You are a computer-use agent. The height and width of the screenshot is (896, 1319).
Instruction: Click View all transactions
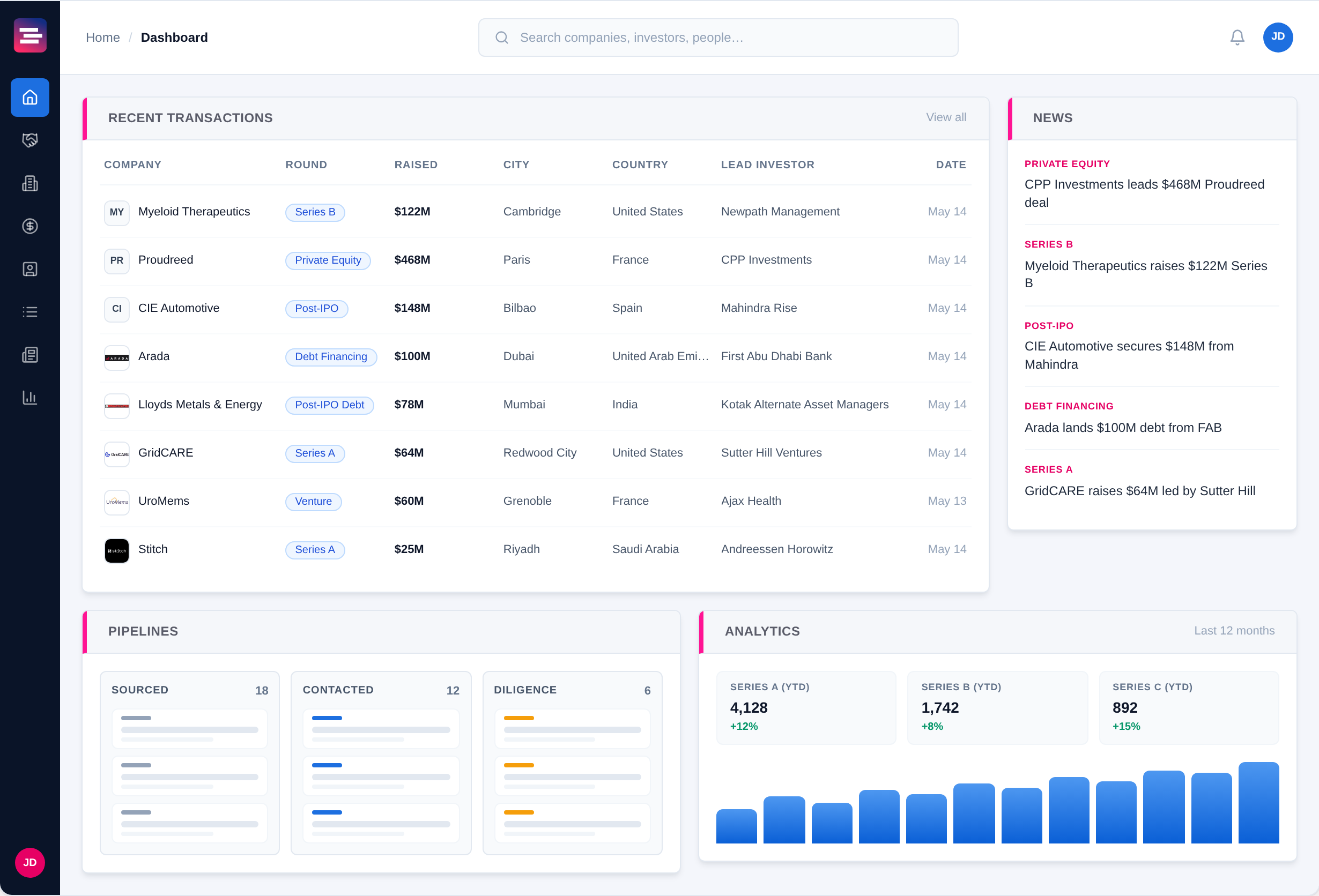point(946,117)
